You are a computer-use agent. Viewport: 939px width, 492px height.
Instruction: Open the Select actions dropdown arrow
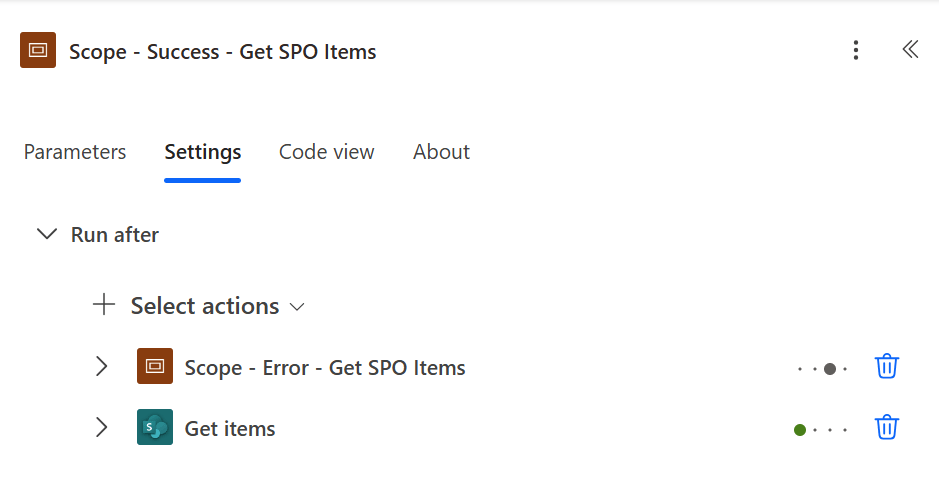click(x=297, y=307)
